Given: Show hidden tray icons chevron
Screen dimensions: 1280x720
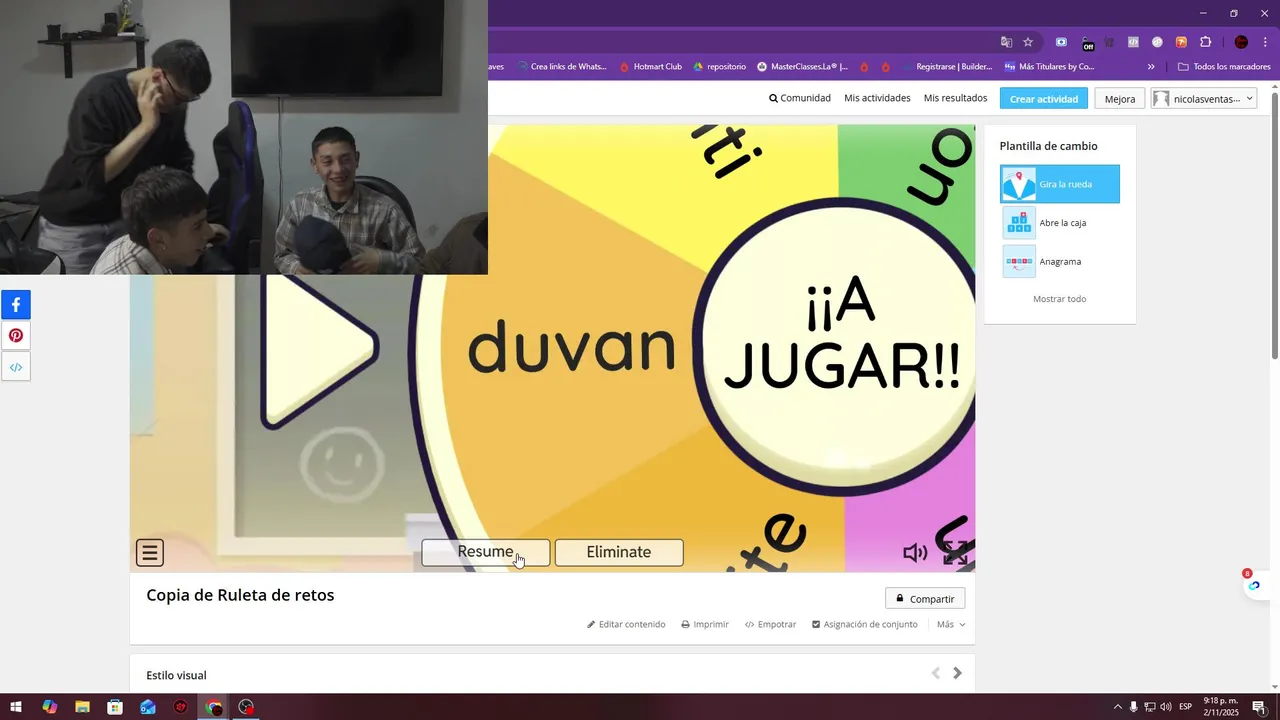Looking at the screenshot, I should click(1117, 707).
